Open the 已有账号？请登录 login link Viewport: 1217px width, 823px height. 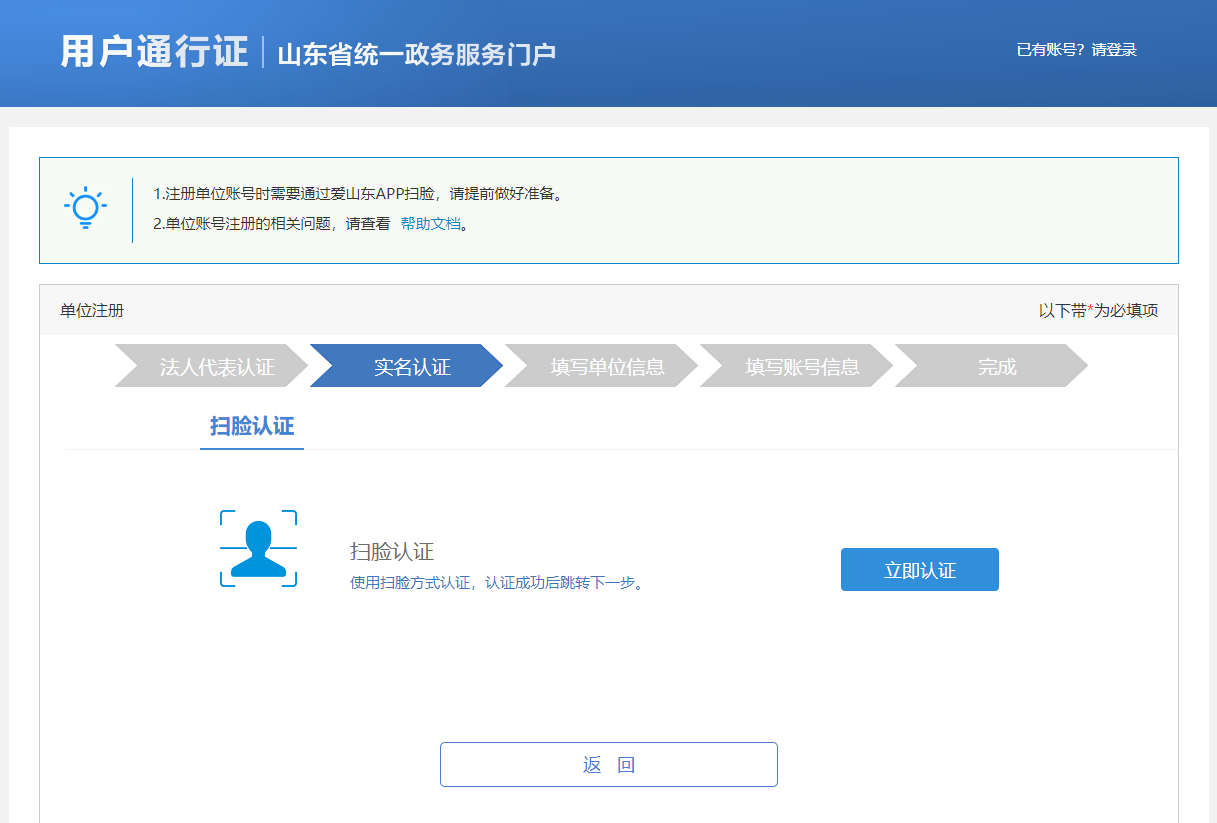pyautogui.click(x=1076, y=50)
